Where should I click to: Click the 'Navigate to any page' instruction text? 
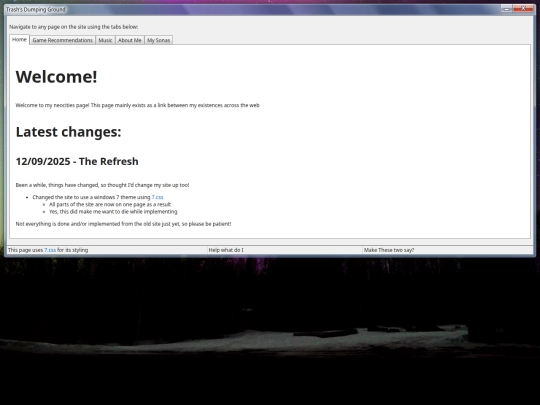(x=74, y=27)
